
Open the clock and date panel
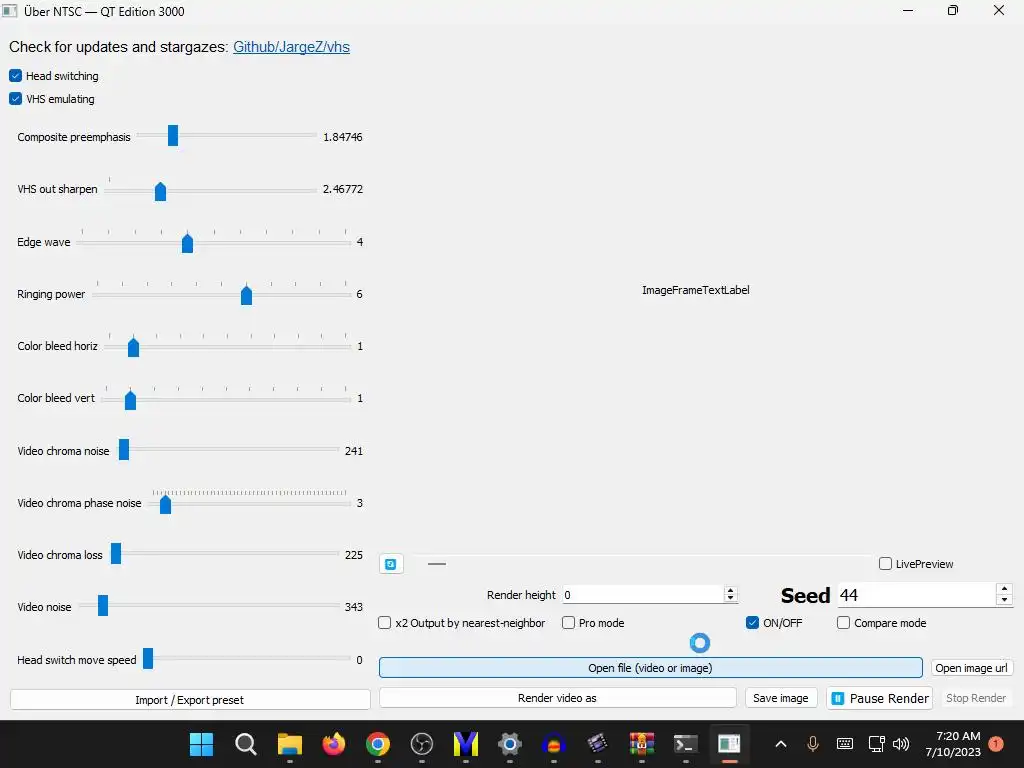(953, 744)
